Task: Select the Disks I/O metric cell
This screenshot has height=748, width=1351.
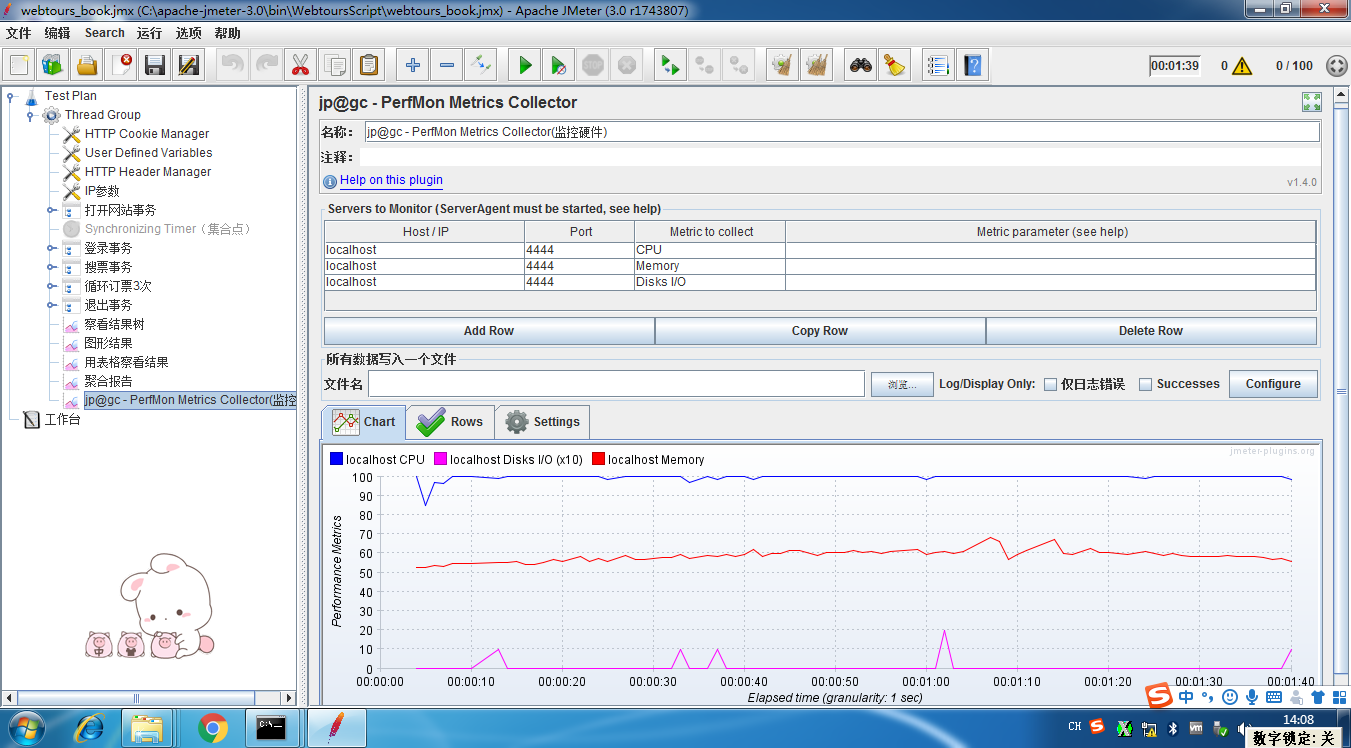Action: tap(709, 282)
